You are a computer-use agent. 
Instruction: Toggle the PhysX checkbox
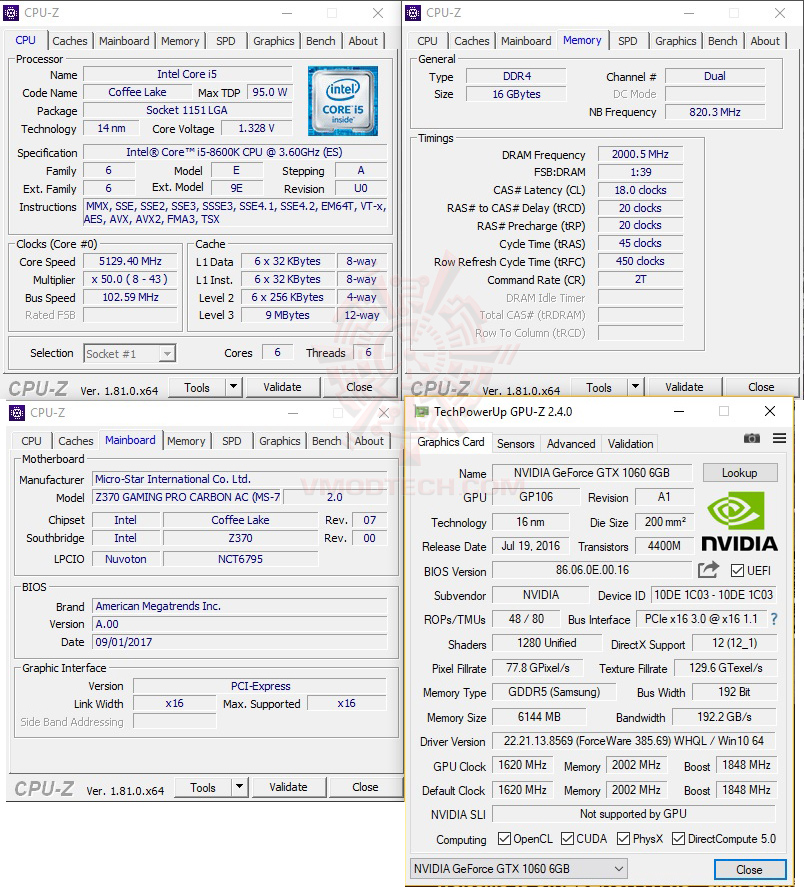[x=623, y=838]
